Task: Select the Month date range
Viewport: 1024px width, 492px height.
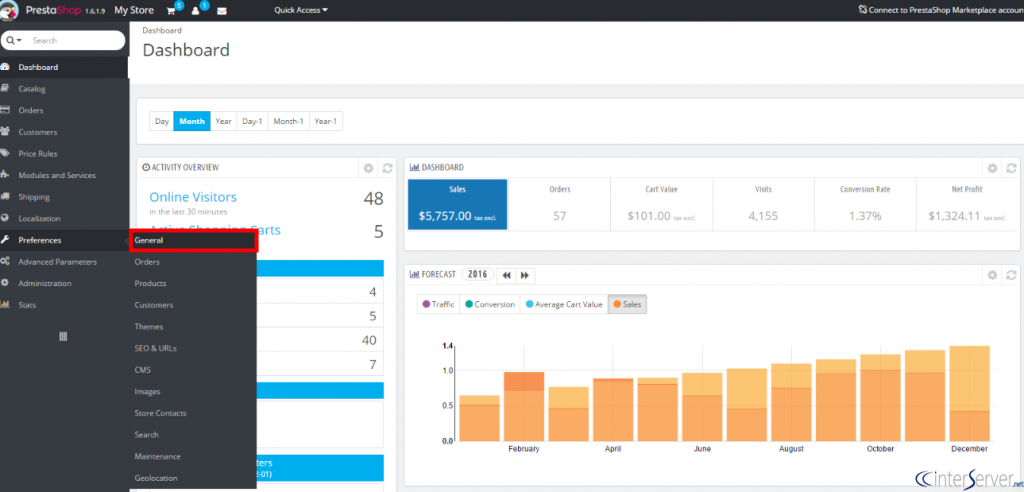Action: tap(192, 122)
